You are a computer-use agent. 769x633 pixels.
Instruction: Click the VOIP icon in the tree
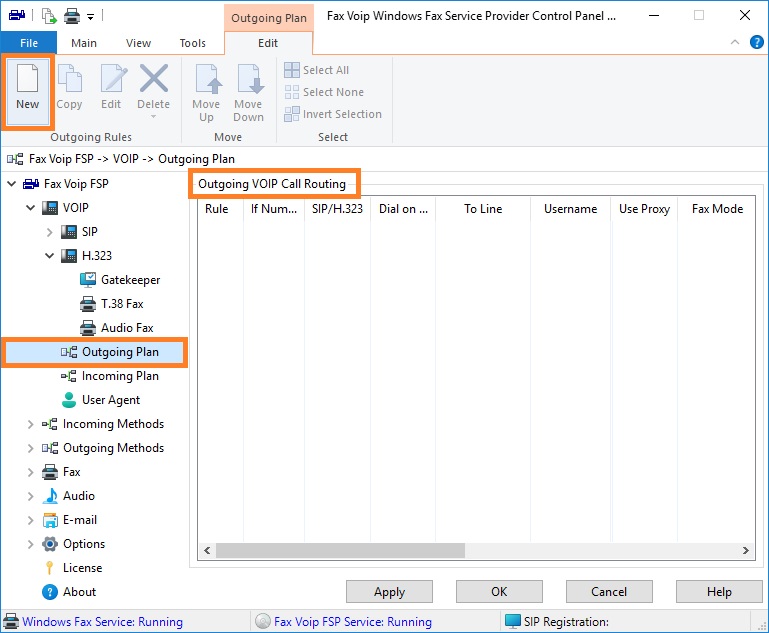pos(50,208)
